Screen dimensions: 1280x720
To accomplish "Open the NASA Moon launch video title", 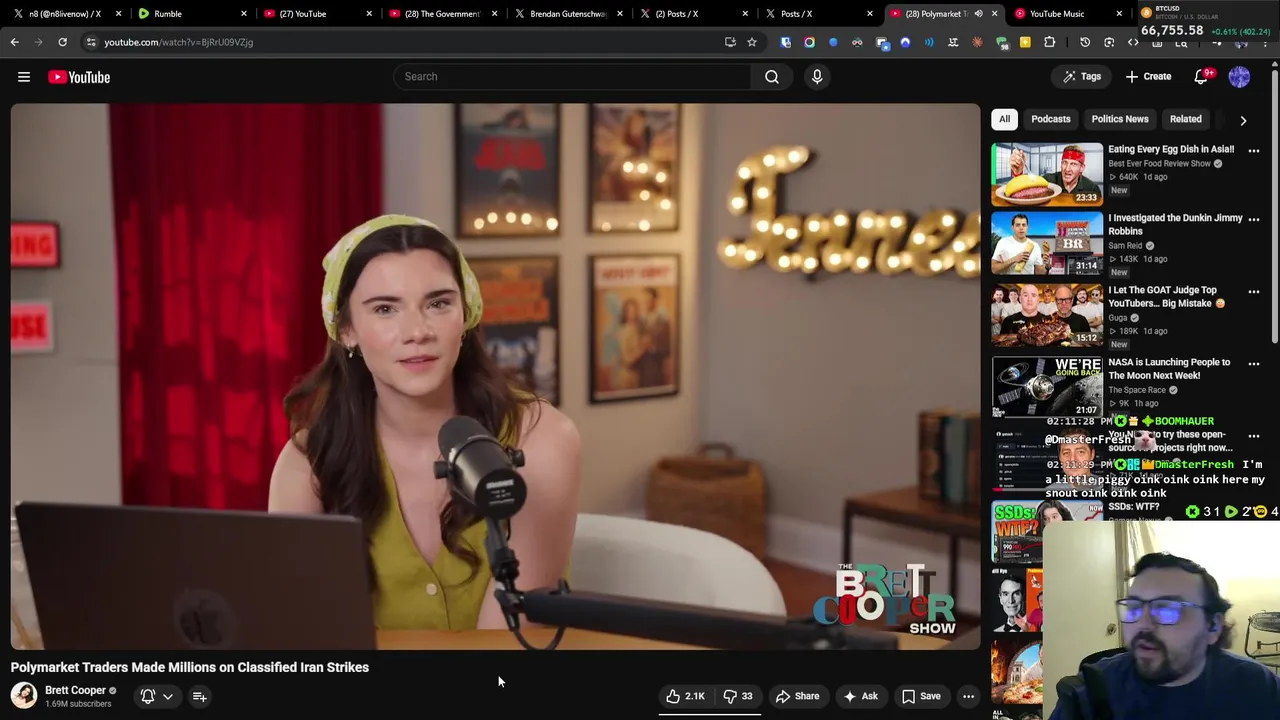I will tap(1169, 369).
